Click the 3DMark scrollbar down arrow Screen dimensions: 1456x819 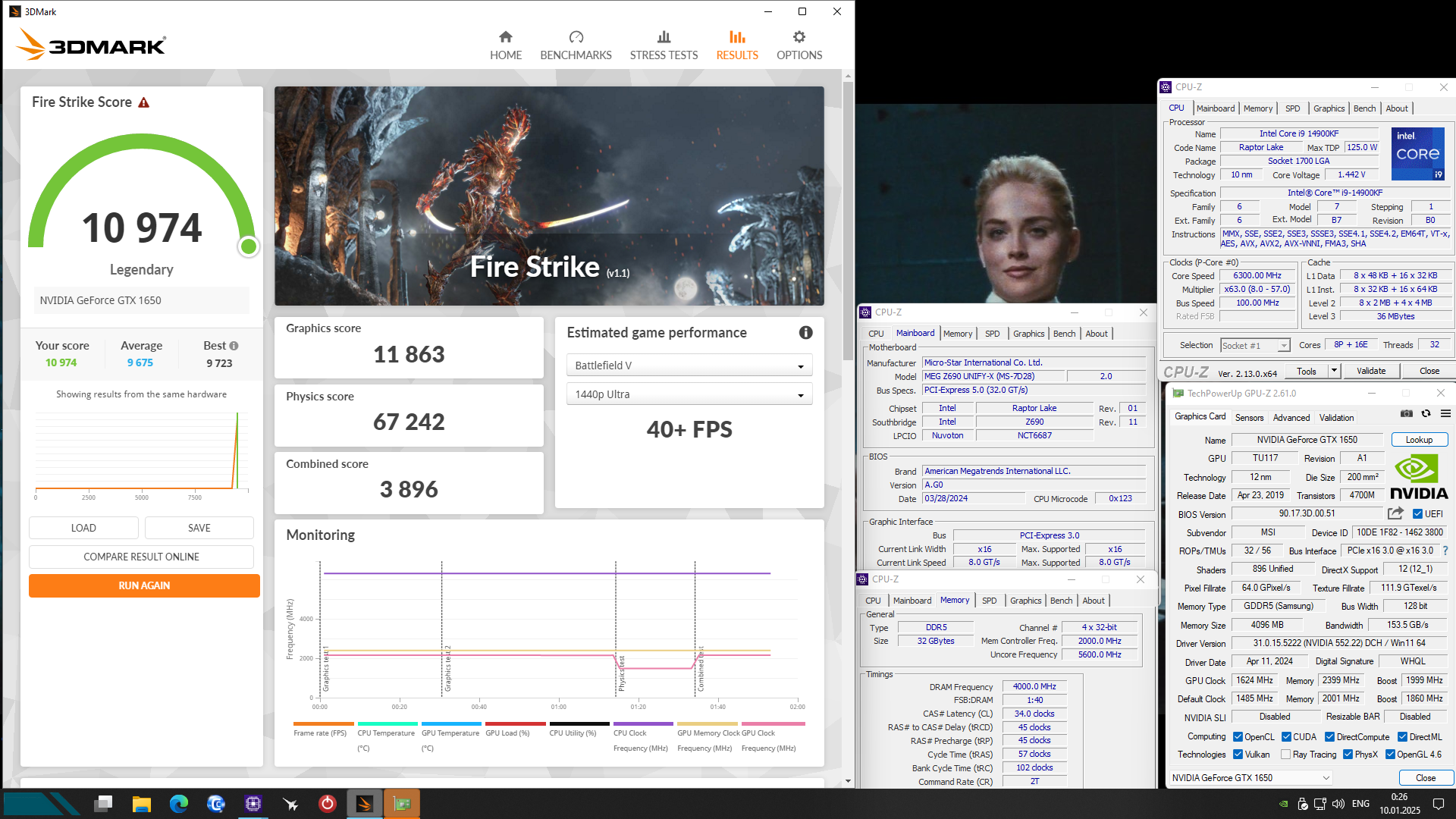click(x=848, y=781)
